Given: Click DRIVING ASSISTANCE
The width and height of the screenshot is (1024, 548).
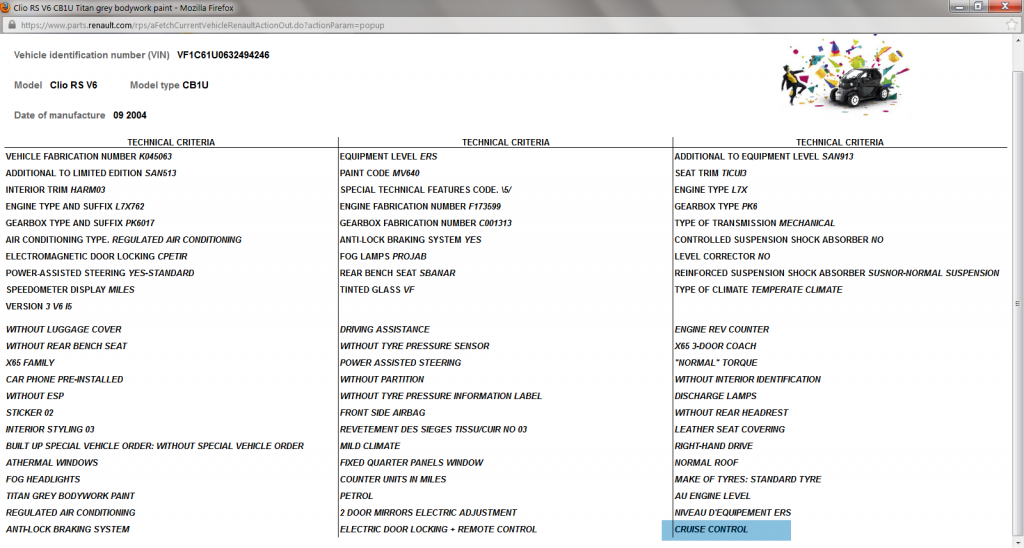Looking at the screenshot, I should pos(385,330).
